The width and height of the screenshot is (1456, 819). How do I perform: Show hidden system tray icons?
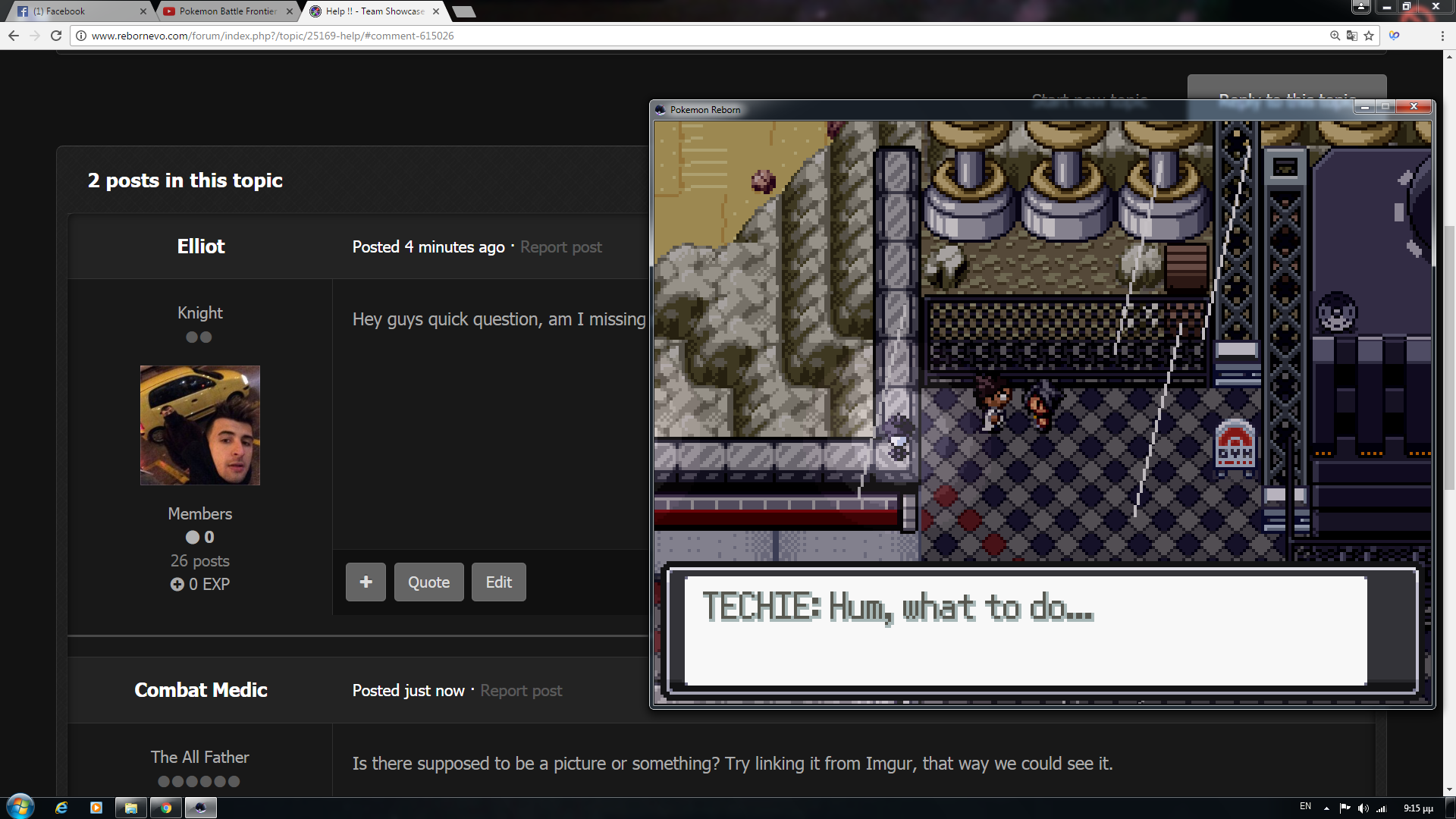point(1326,808)
